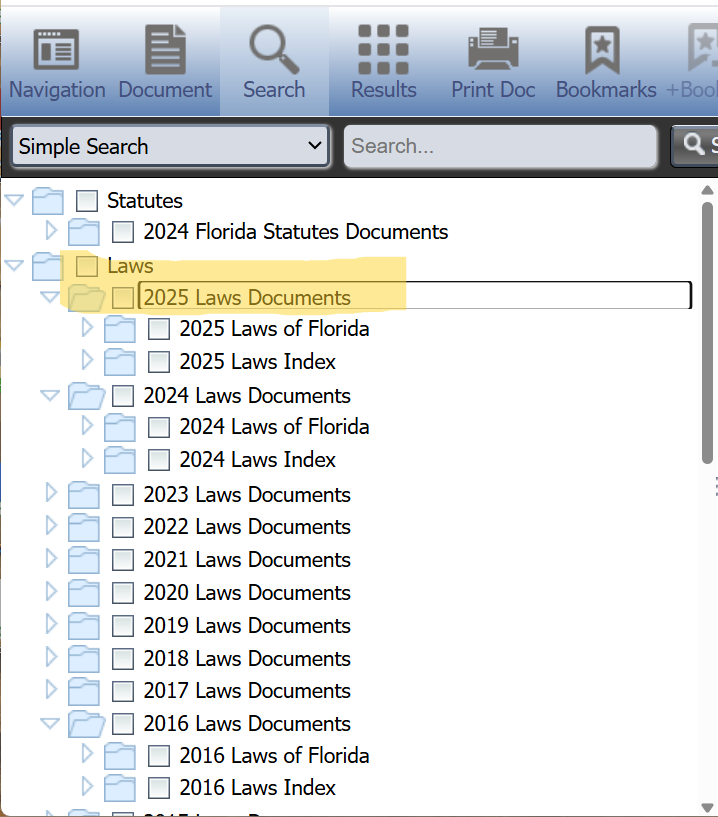Click folder icon for 2018 Laws Documents
Screen dimensions: 718x817
(x=83, y=659)
